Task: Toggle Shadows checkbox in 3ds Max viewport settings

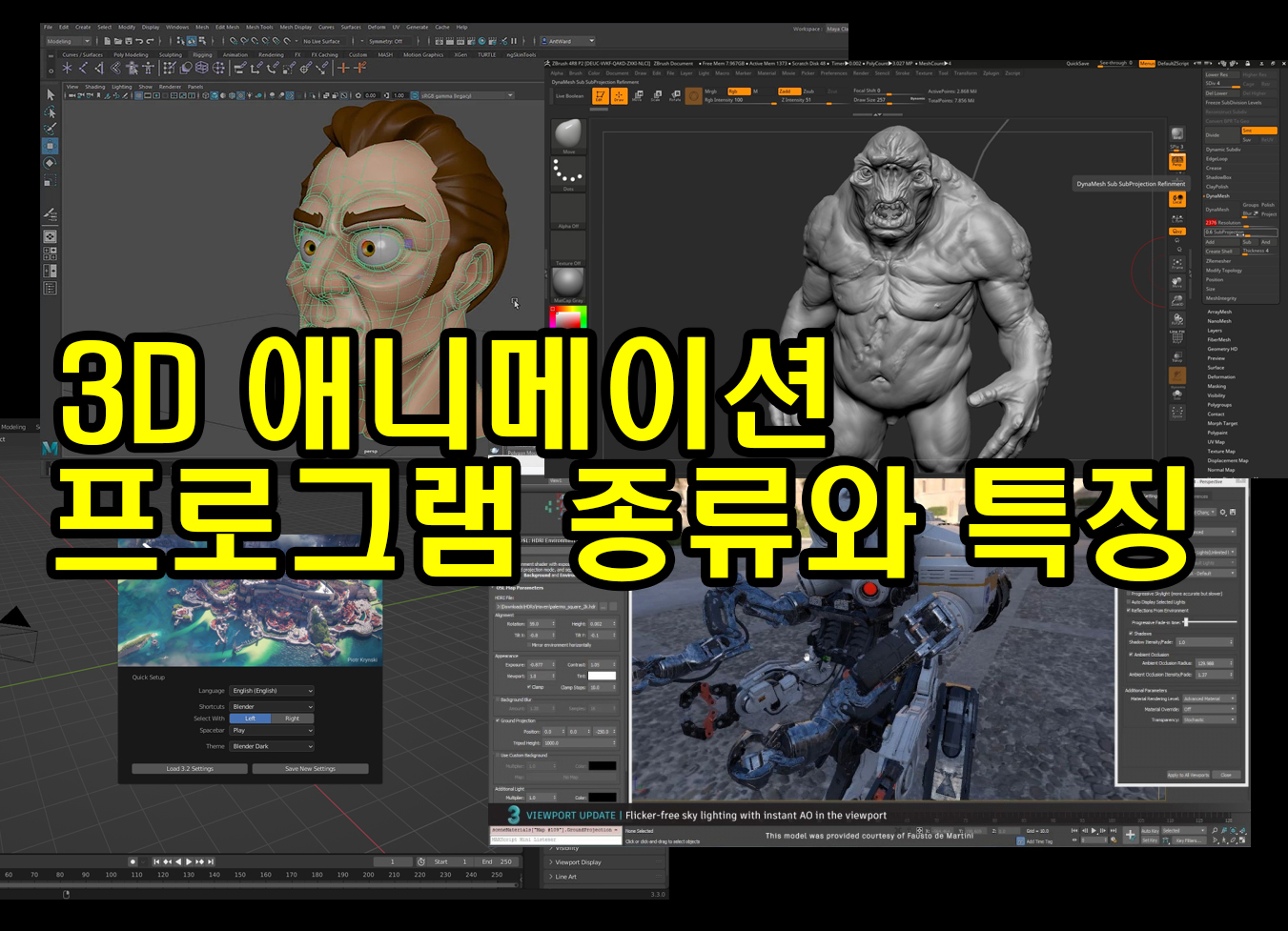Action: pos(1132,633)
